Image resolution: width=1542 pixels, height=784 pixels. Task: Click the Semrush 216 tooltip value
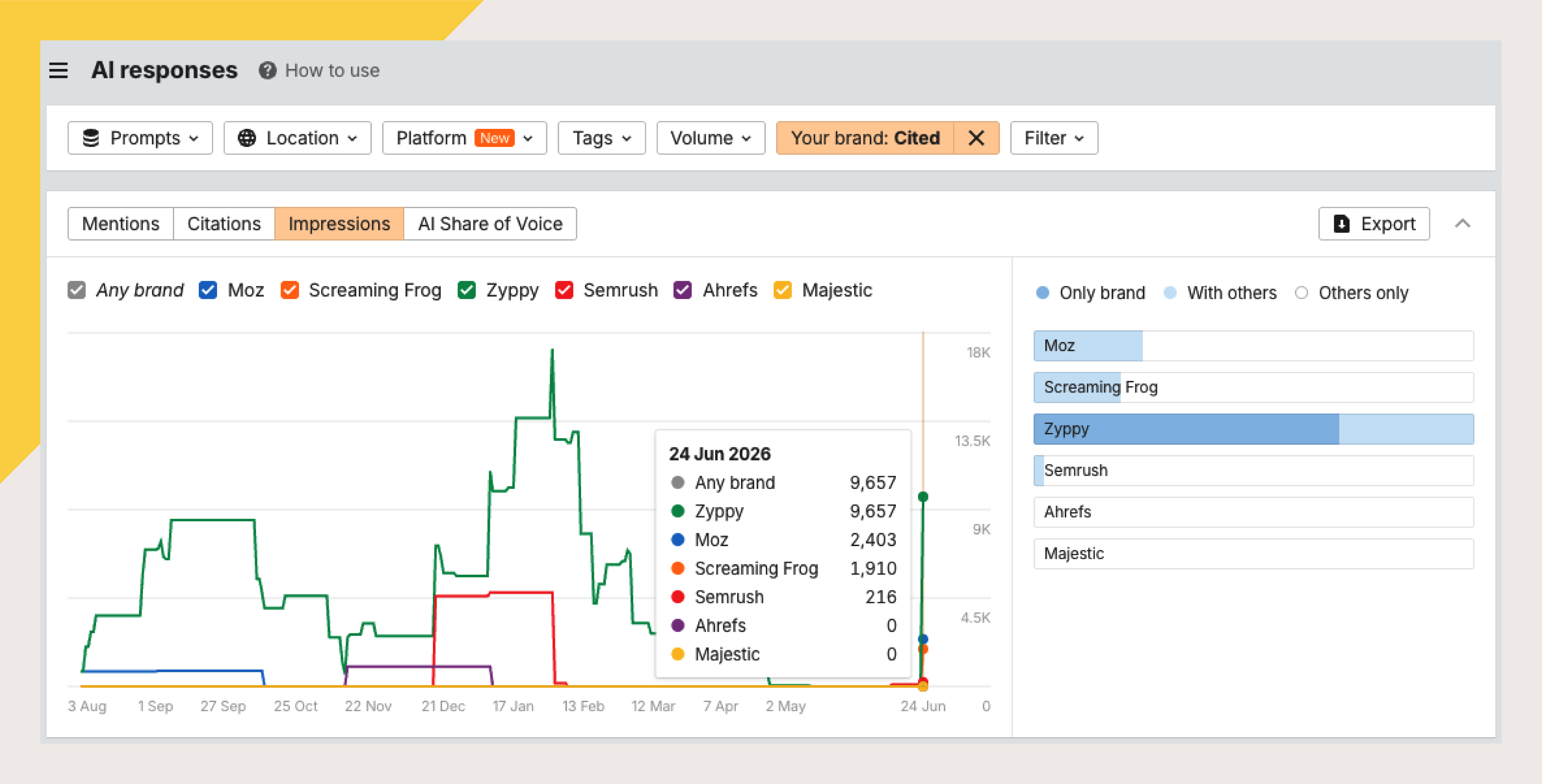[881, 597]
